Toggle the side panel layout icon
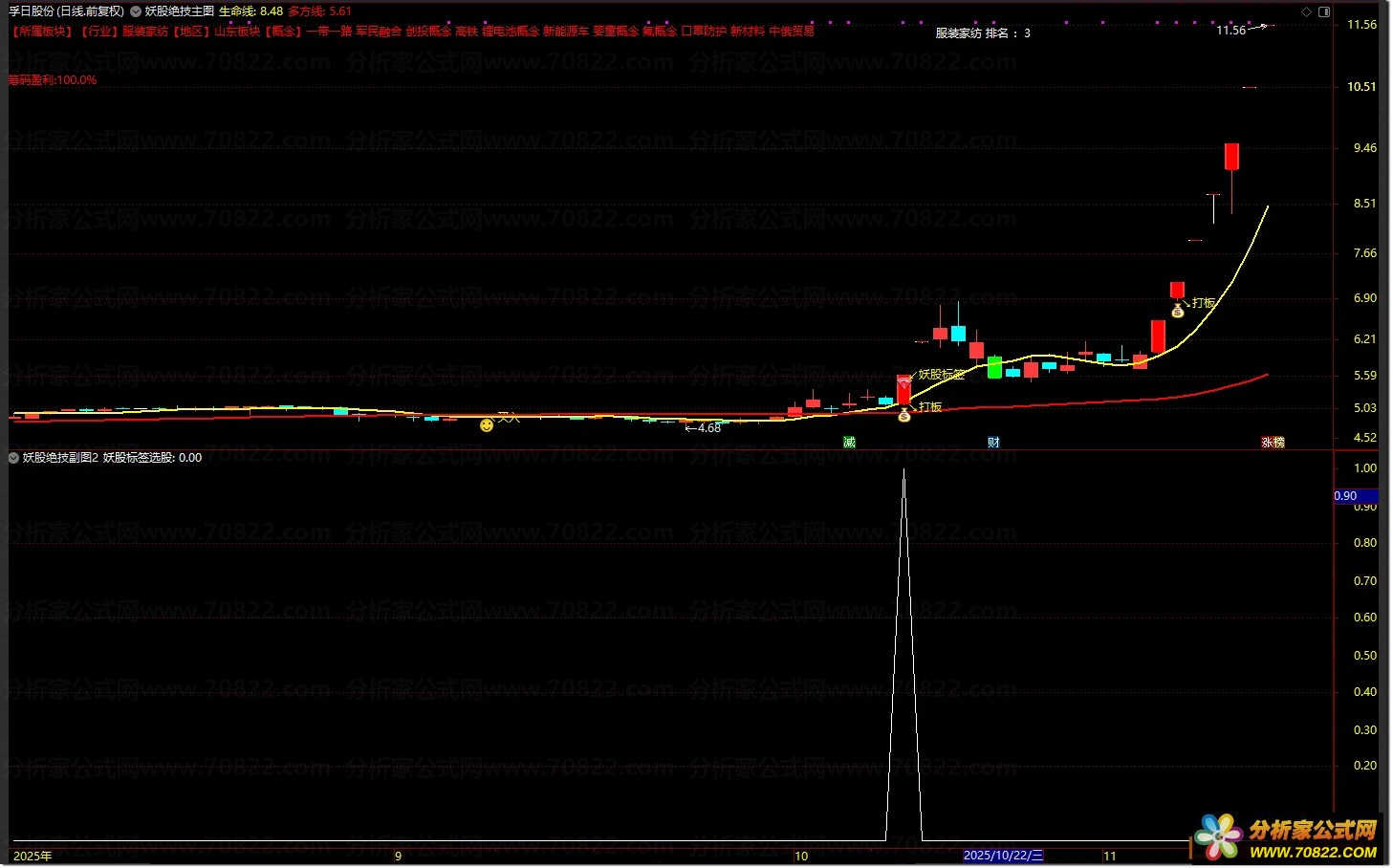Image resolution: width=1393 pixels, height=868 pixels. click(x=1324, y=11)
